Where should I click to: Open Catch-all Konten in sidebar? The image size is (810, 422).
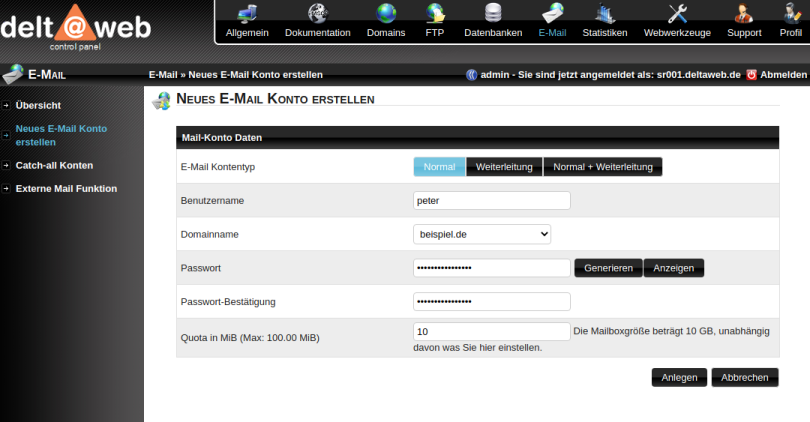coord(54,165)
